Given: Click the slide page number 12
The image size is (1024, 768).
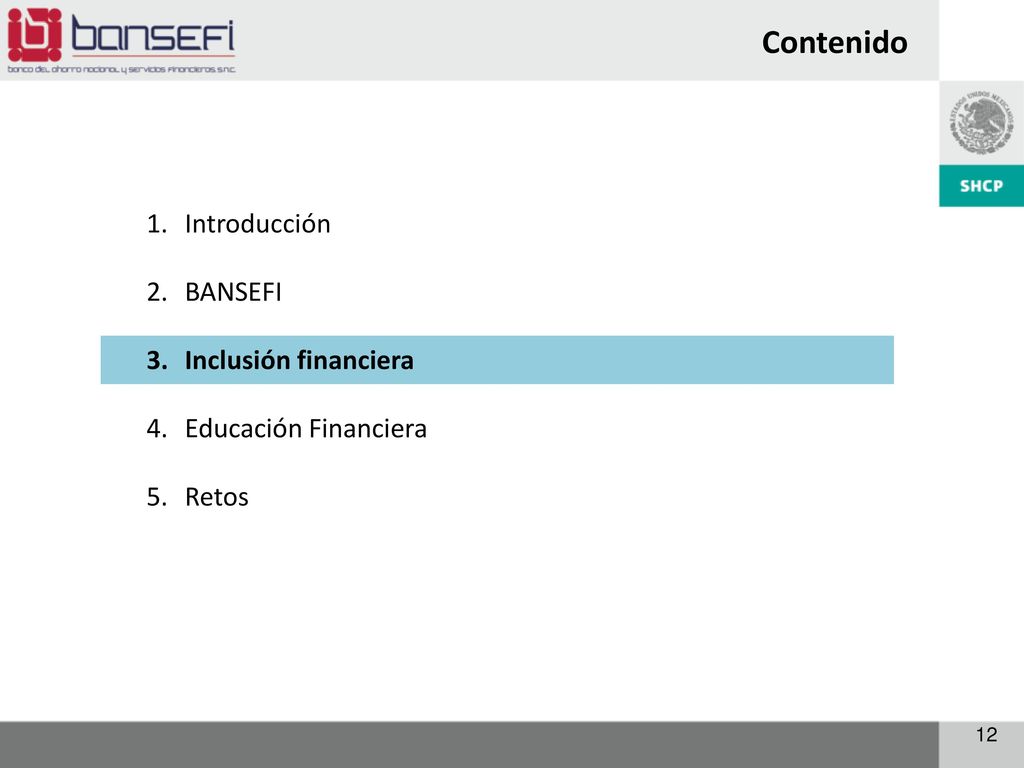Looking at the screenshot, I should (986, 735).
